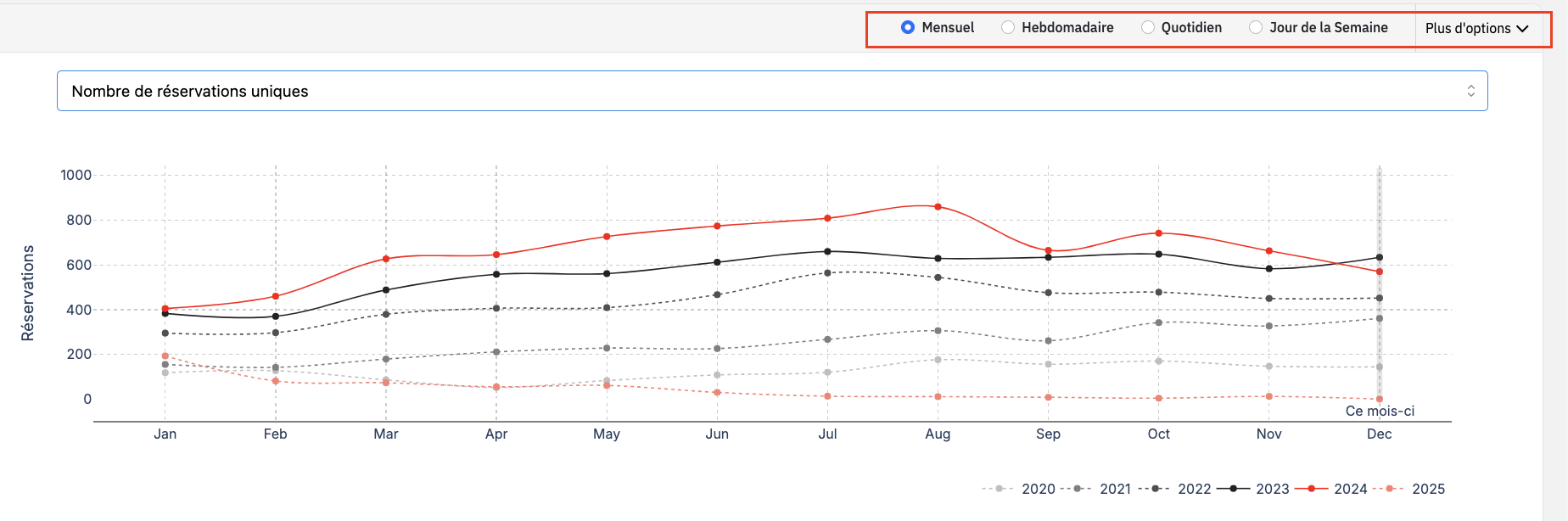Click the 2023 July data point
The image size is (1568, 521).
click(827, 251)
